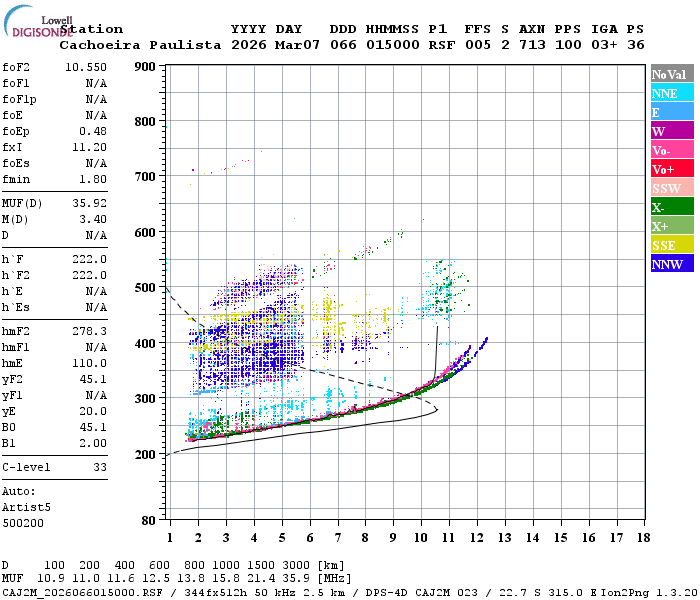Select the NNW blue legend swatch
The image size is (700, 600).
[x=672, y=264]
